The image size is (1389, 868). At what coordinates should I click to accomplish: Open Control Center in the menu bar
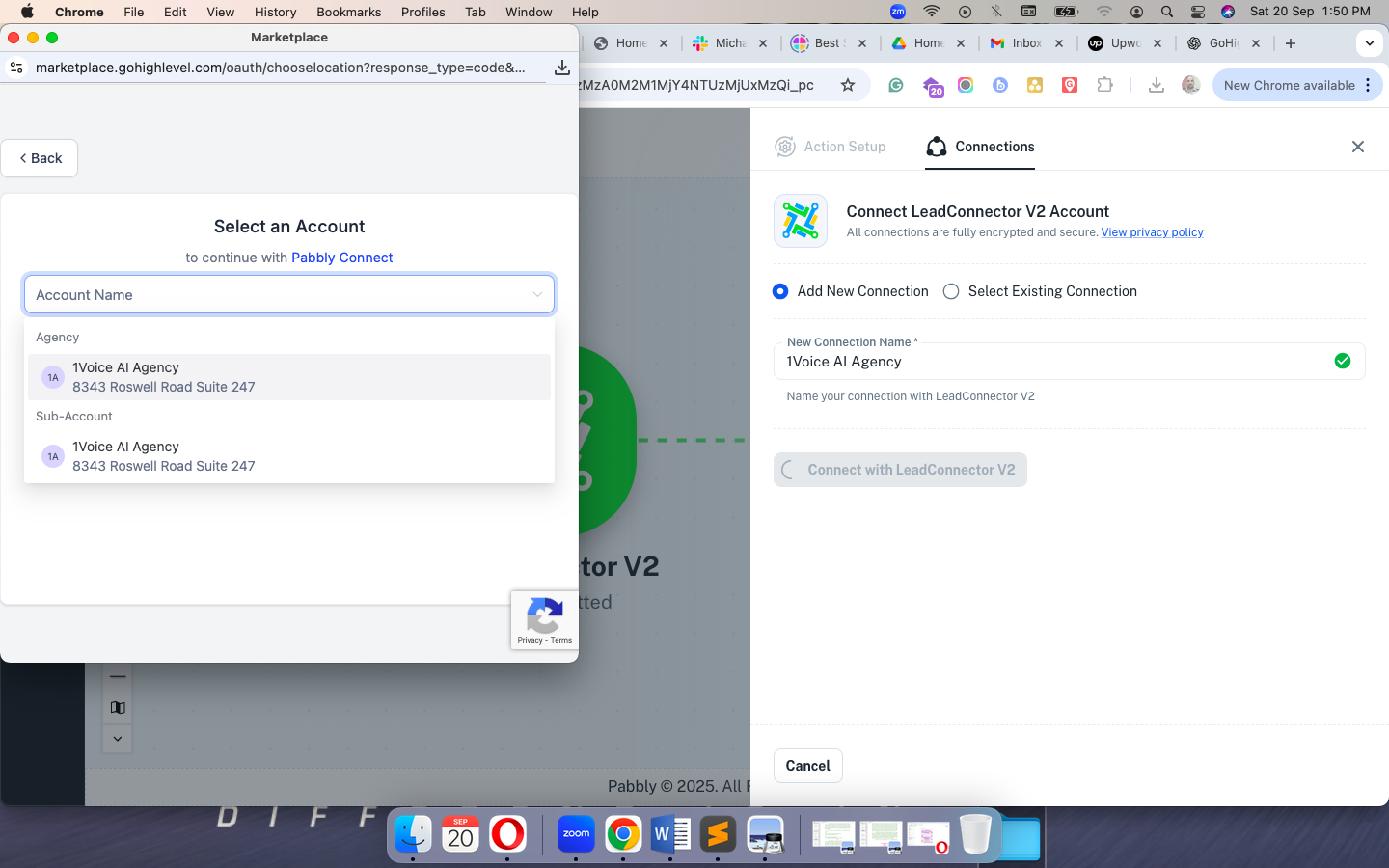click(1197, 12)
